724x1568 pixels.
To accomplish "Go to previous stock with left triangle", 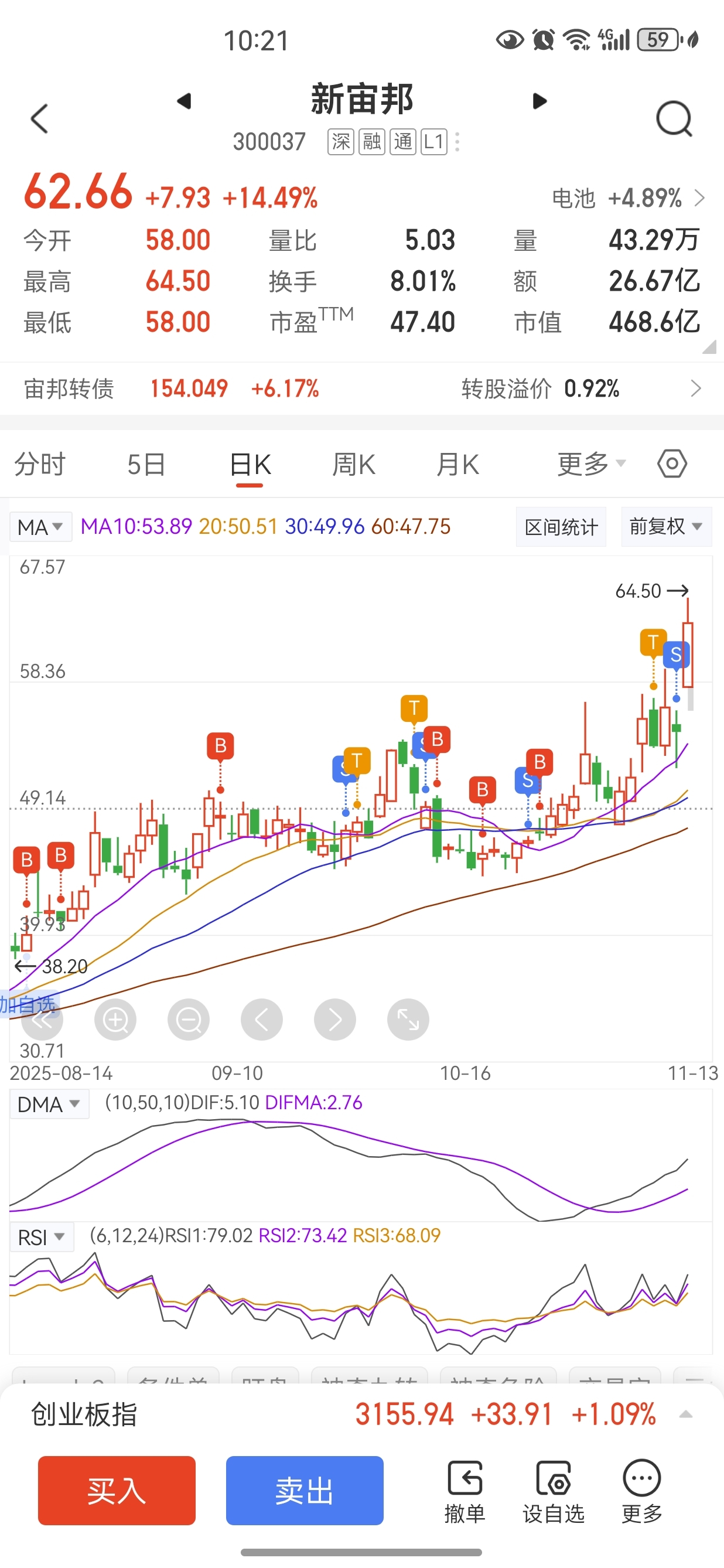I will (184, 101).
